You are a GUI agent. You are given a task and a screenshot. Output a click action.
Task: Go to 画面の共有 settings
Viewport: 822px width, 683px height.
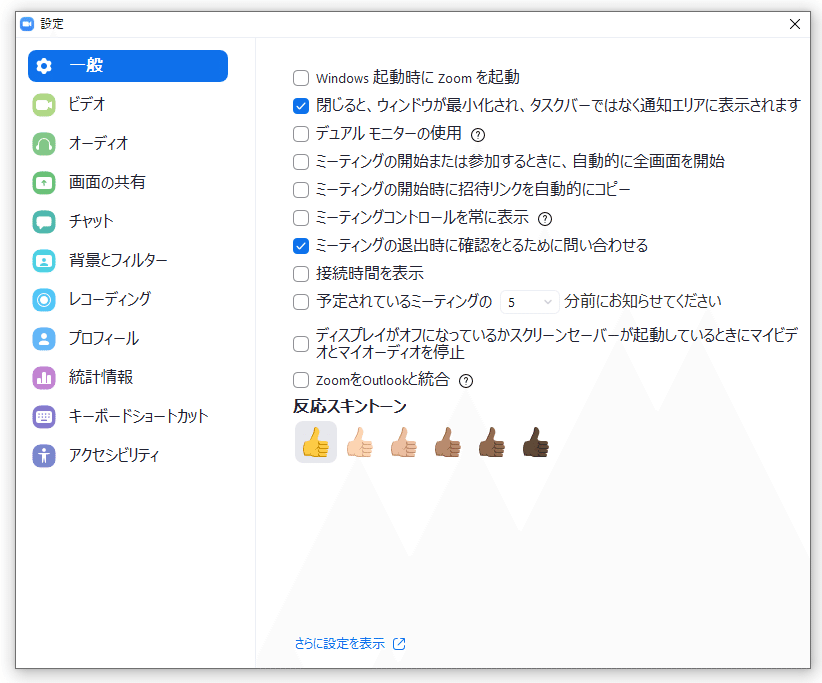[128, 183]
